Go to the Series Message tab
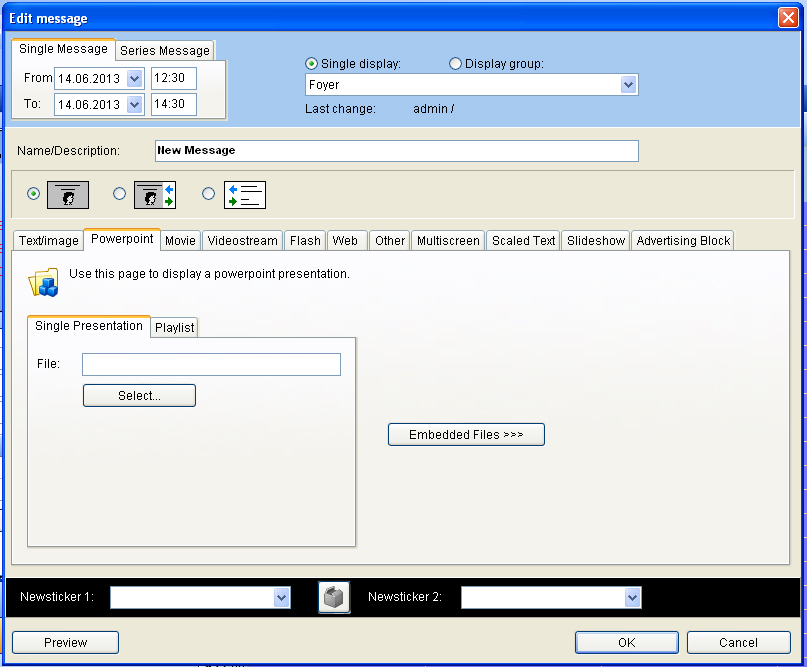 (165, 51)
